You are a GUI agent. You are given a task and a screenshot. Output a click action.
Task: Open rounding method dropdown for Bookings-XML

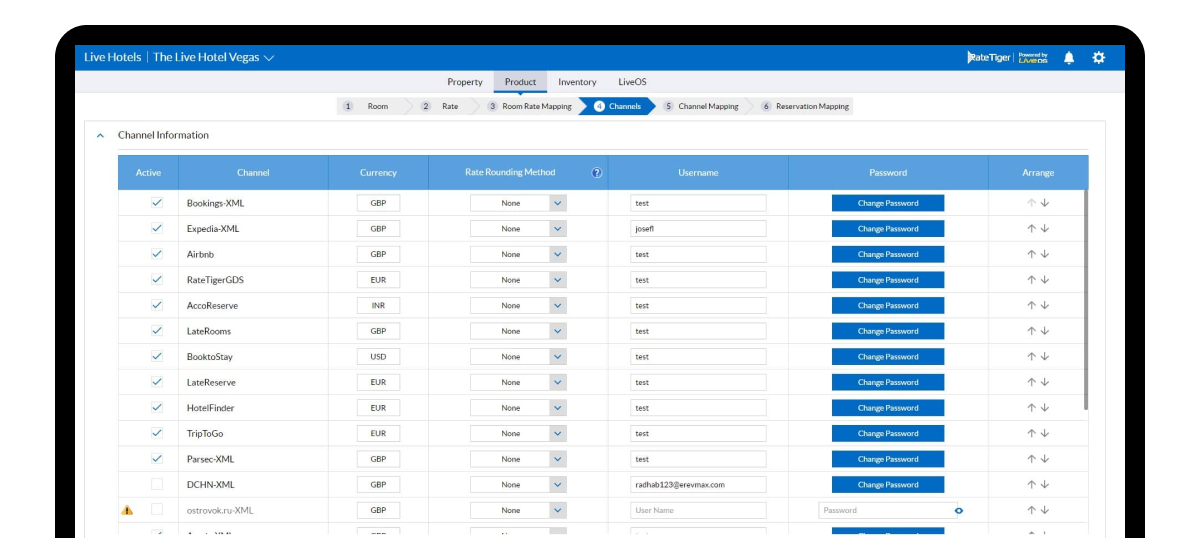pyautogui.click(x=558, y=203)
